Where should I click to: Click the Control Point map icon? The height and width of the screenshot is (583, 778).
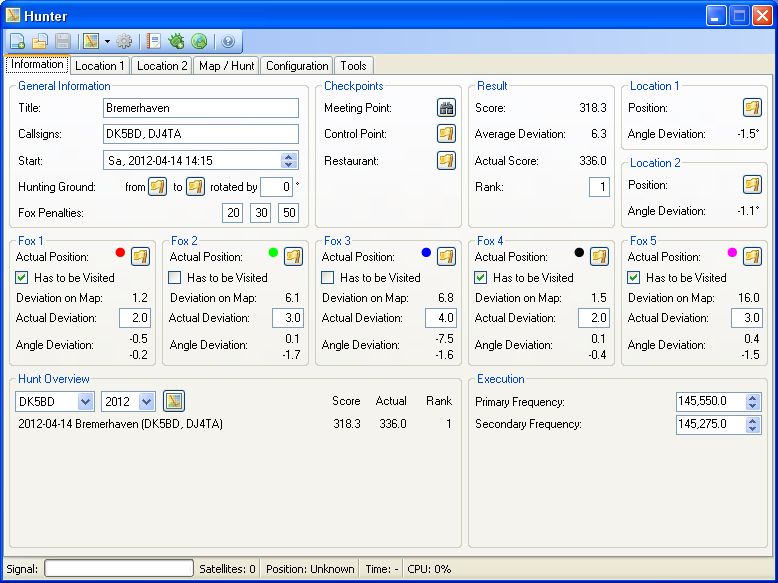click(446, 134)
